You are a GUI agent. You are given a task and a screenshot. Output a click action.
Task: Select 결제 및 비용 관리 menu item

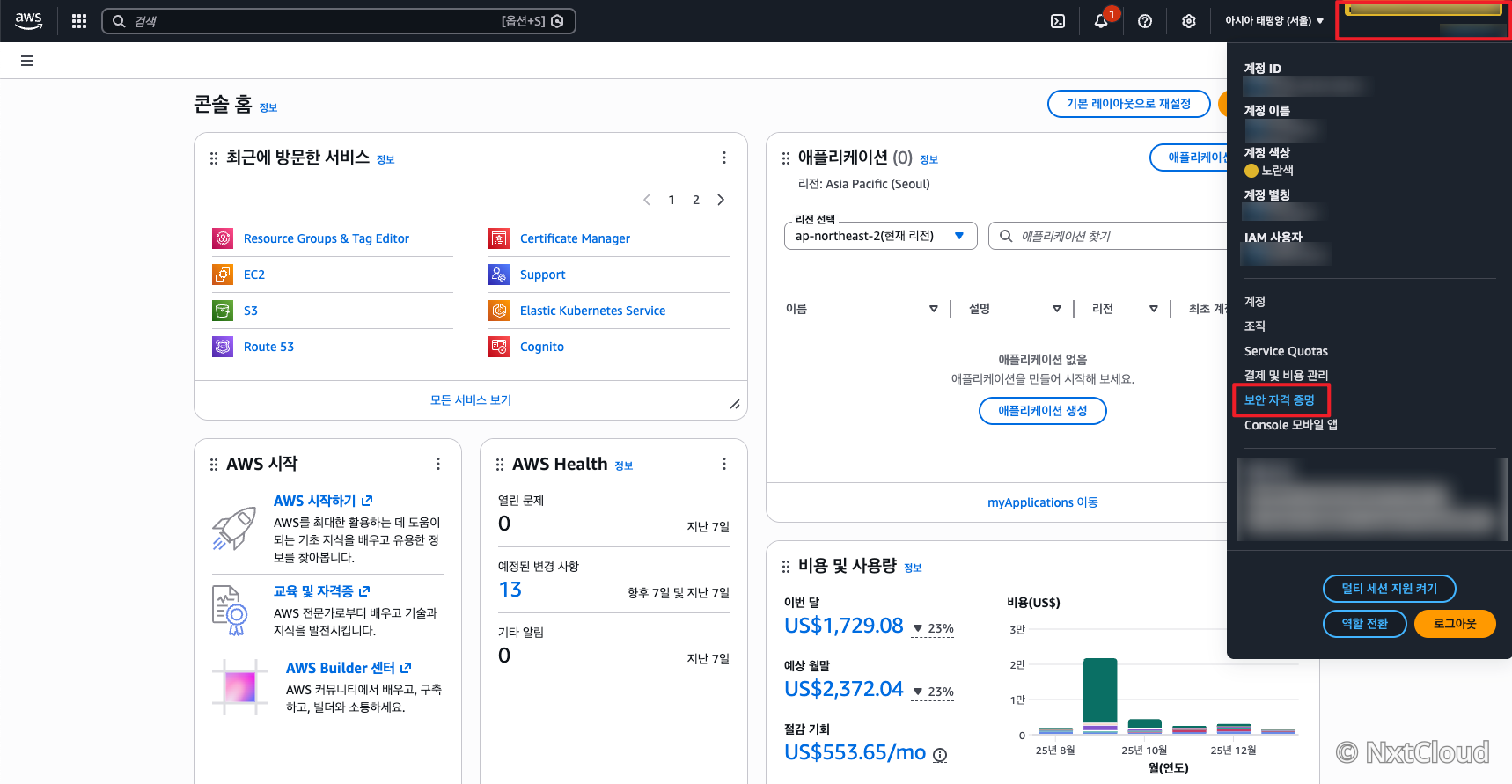(x=1286, y=376)
